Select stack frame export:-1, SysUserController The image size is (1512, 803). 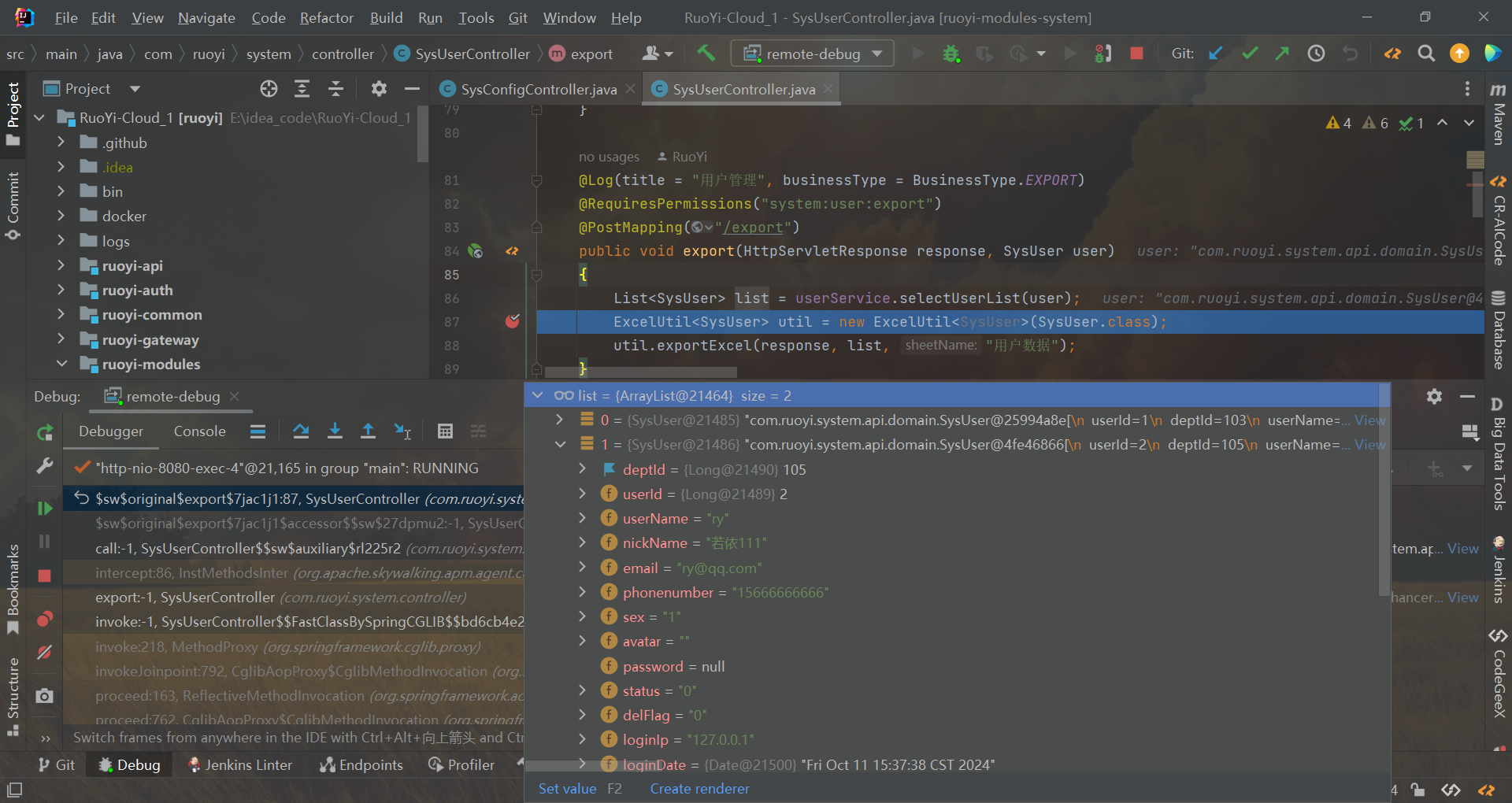coord(293,598)
